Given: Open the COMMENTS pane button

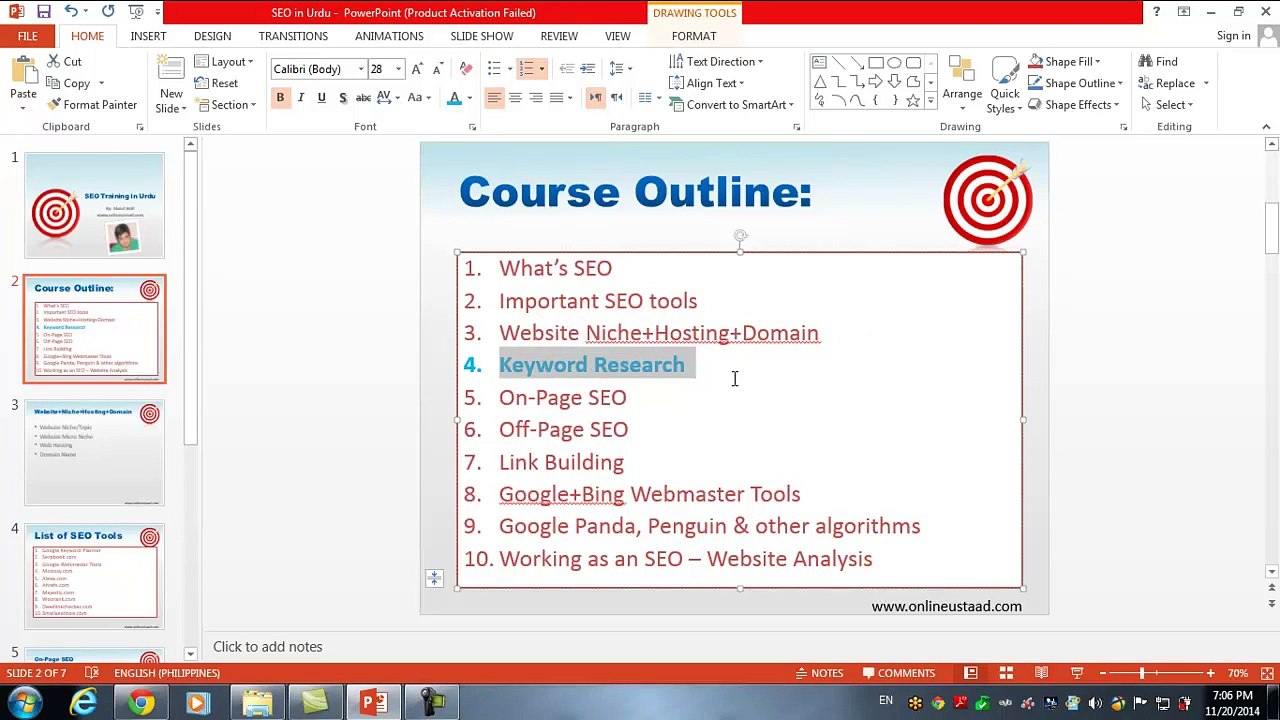Looking at the screenshot, I should click(x=898, y=673).
